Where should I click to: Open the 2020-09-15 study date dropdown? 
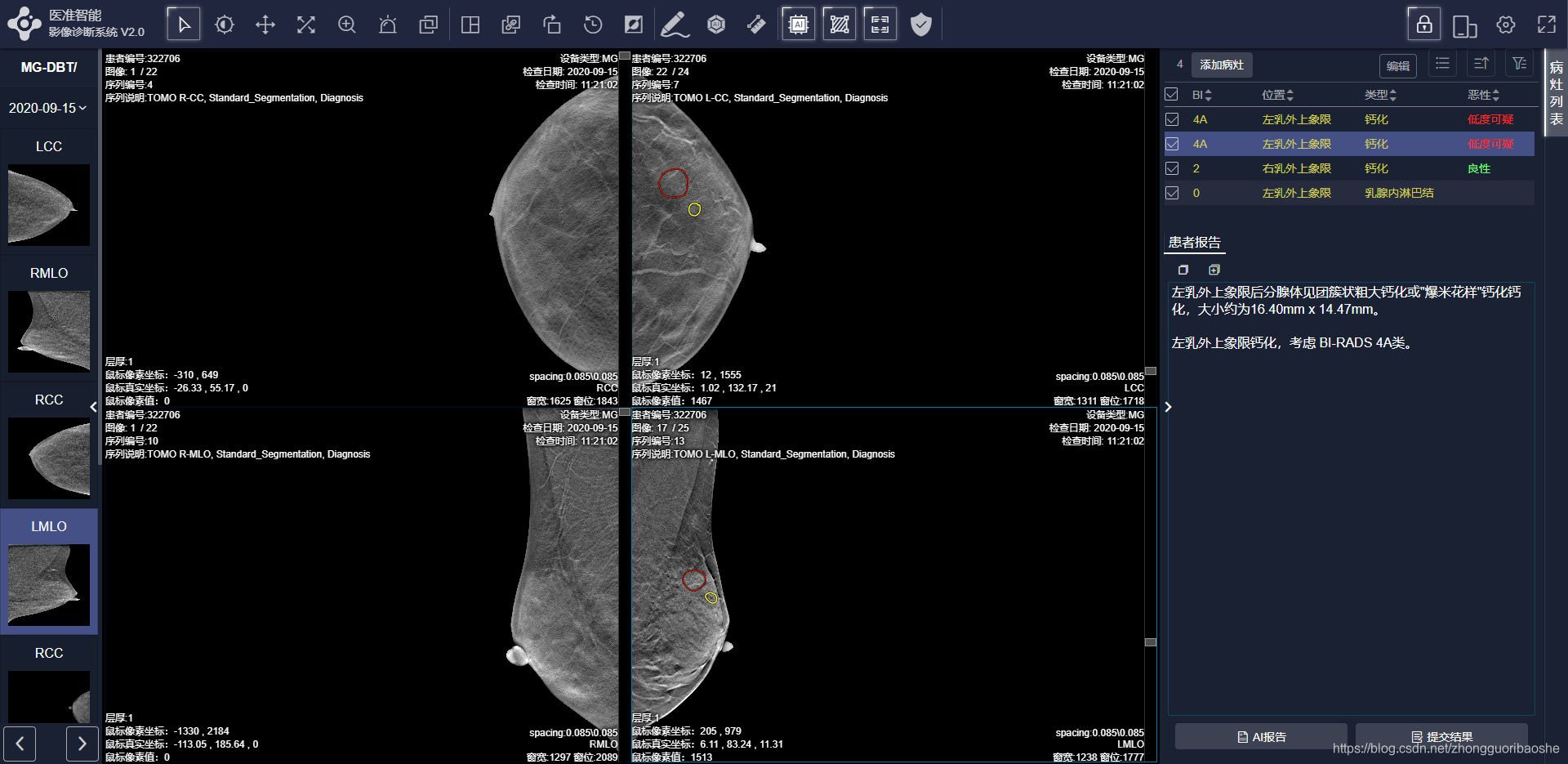[x=48, y=108]
